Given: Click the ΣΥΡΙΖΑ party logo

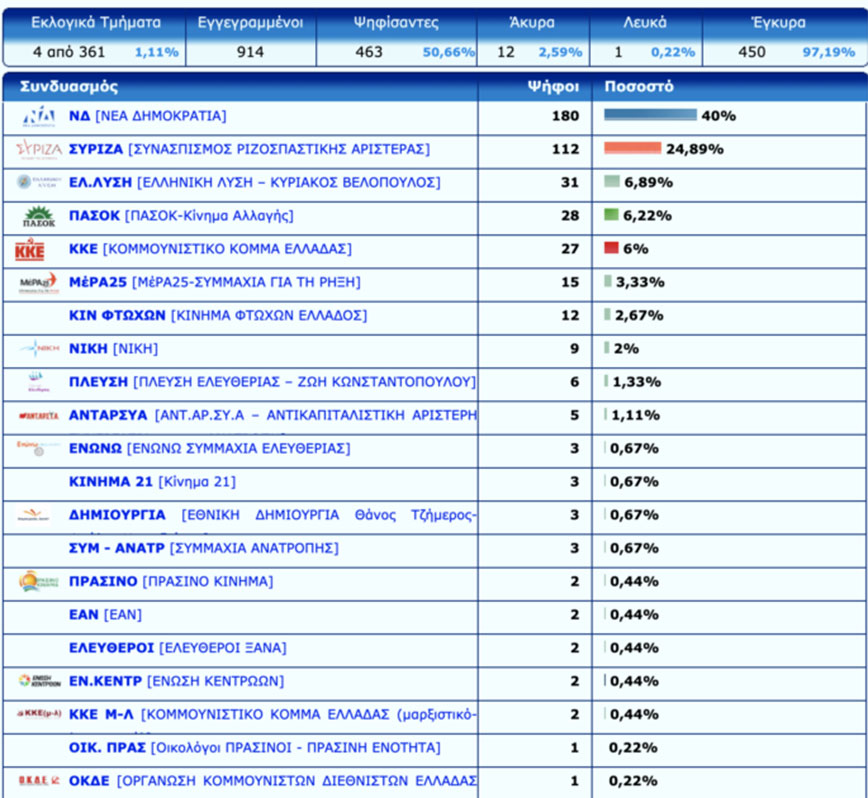Looking at the screenshot, I should tap(39, 149).
